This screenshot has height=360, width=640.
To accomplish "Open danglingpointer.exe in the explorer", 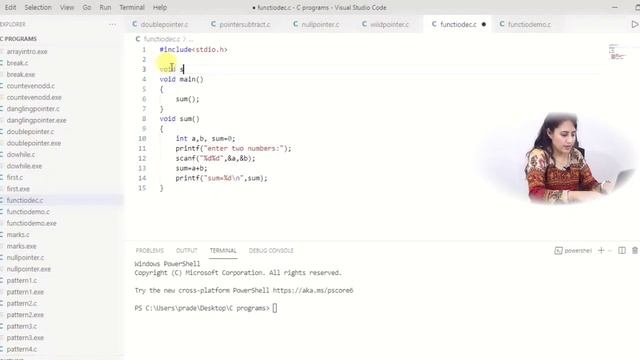I will (x=36, y=120).
